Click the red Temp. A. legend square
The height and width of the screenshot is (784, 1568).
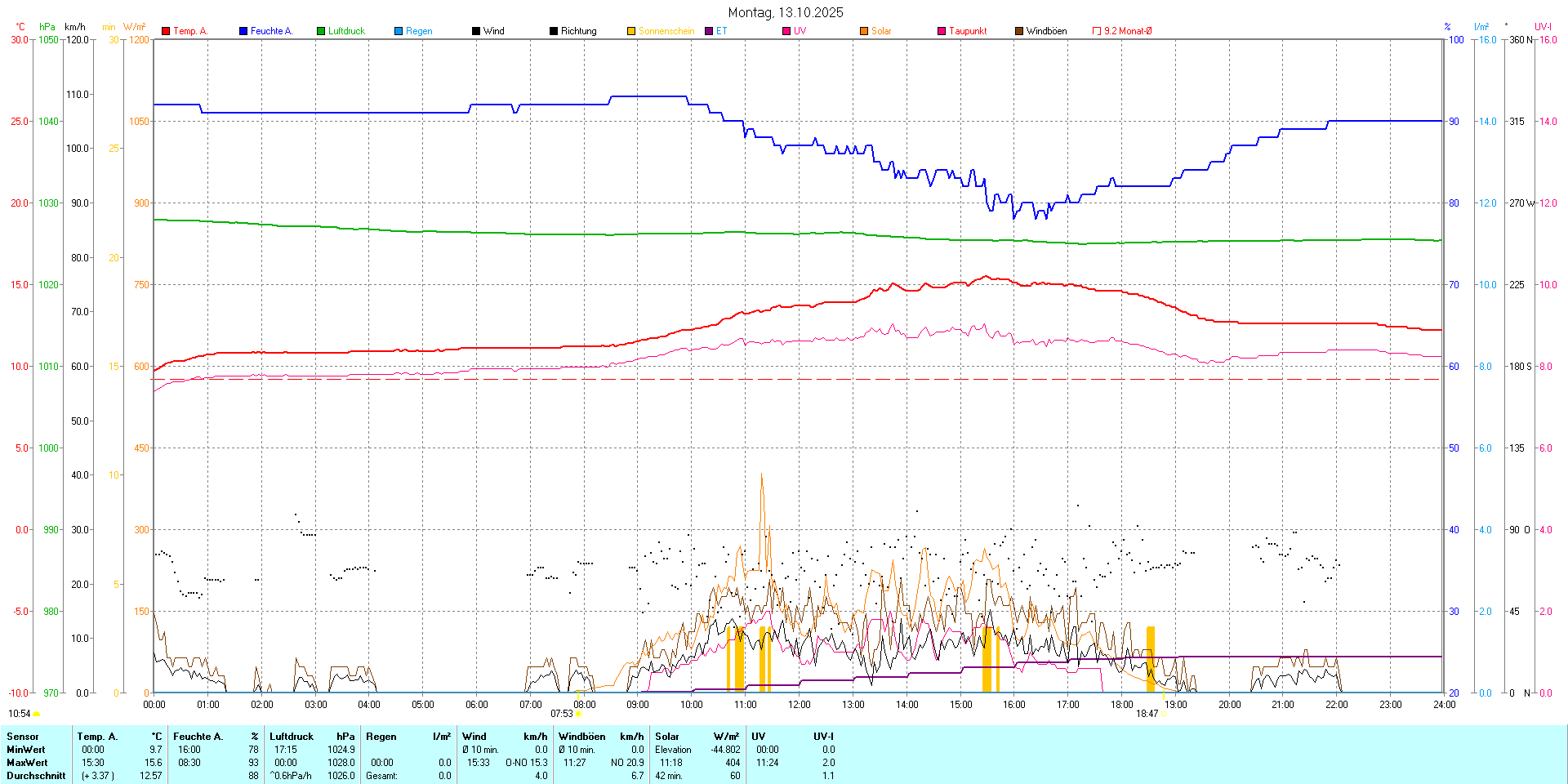click(166, 31)
